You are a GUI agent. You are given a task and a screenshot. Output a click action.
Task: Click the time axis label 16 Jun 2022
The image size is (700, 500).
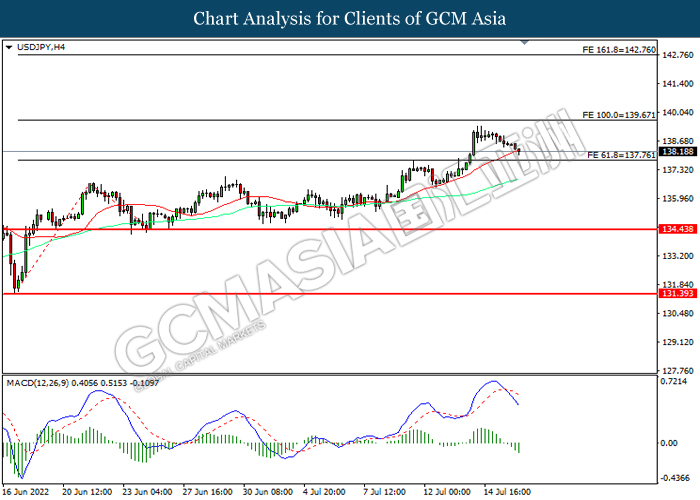pos(26,492)
